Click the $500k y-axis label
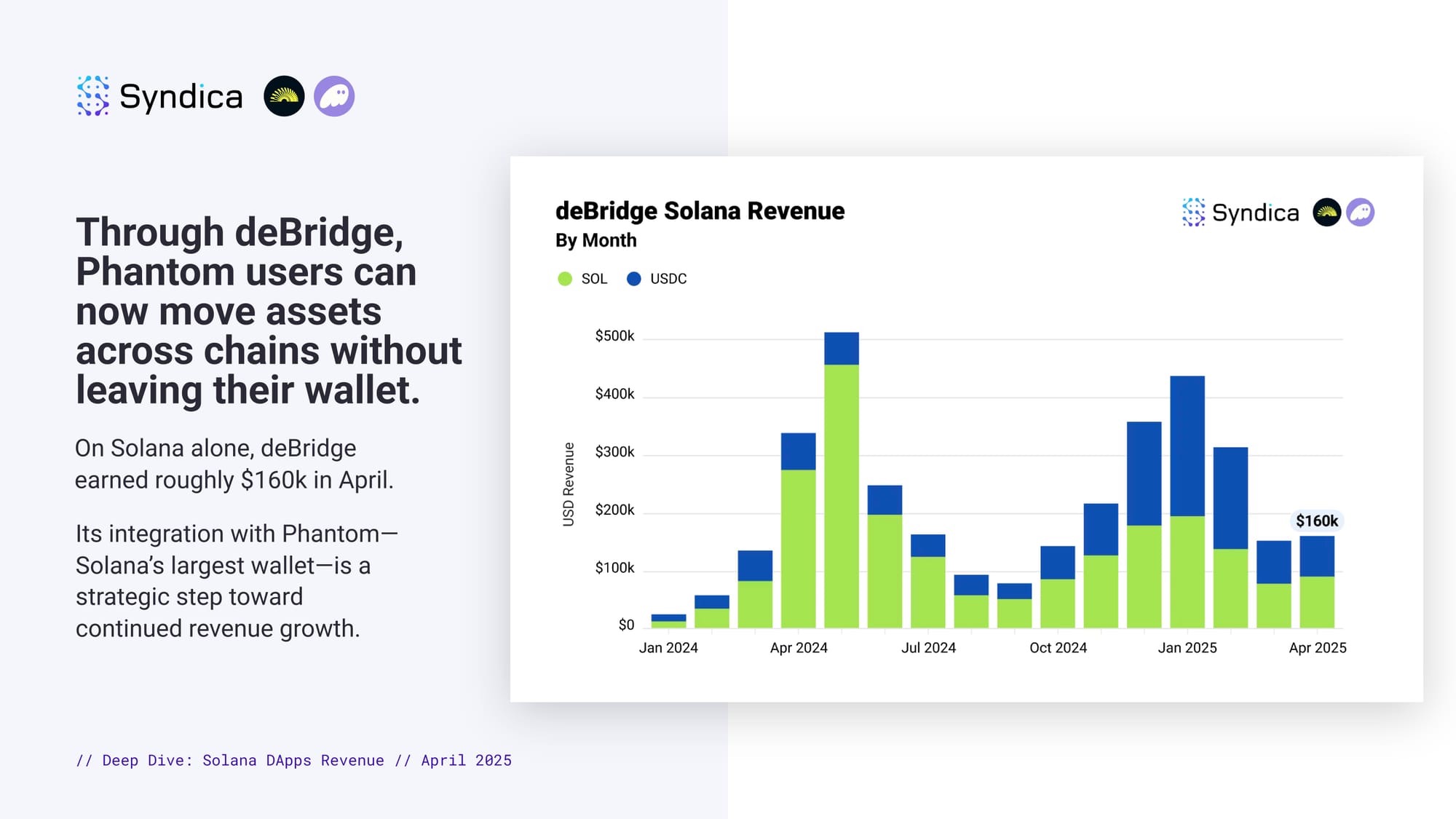This screenshot has width=1456, height=819. [614, 336]
